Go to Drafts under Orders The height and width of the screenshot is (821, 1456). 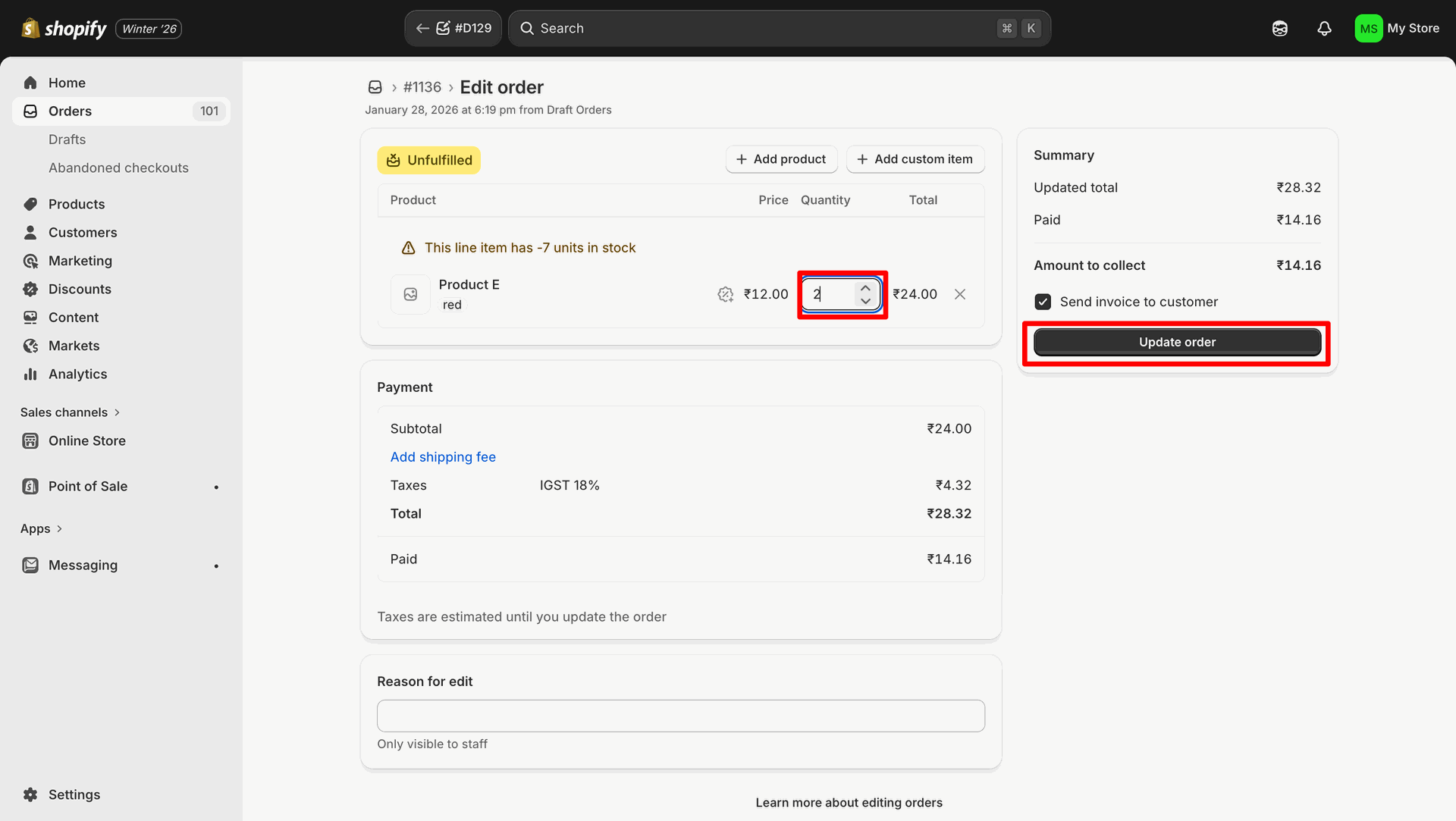coord(67,139)
